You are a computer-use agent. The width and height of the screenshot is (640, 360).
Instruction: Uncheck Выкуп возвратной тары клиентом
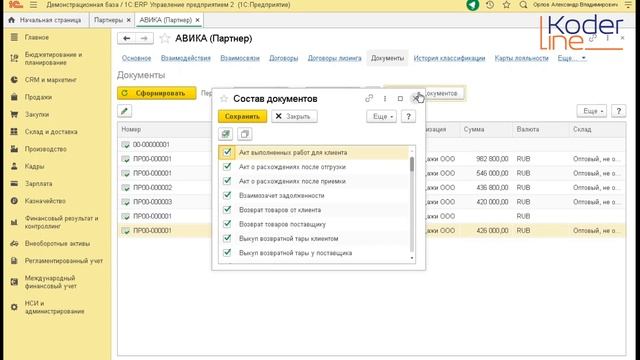click(227, 238)
